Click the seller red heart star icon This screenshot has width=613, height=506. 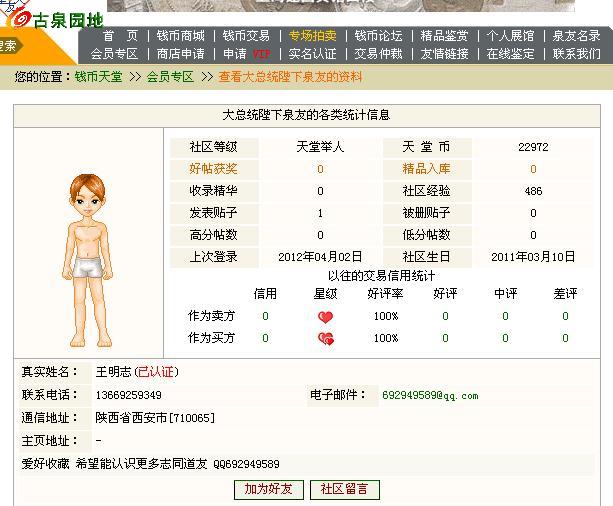point(325,317)
